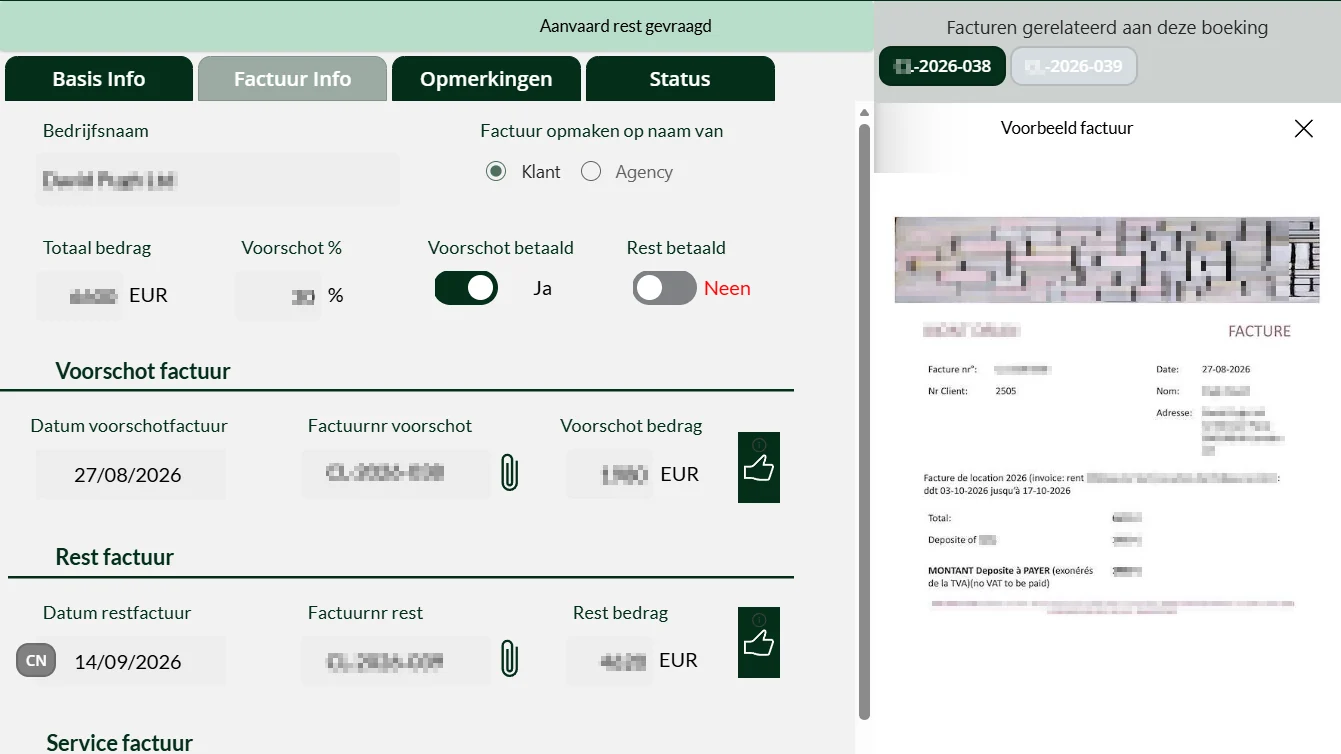Image resolution: width=1341 pixels, height=754 pixels.
Task: Switch to the Factuur Info tab
Action: click(x=292, y=79)
